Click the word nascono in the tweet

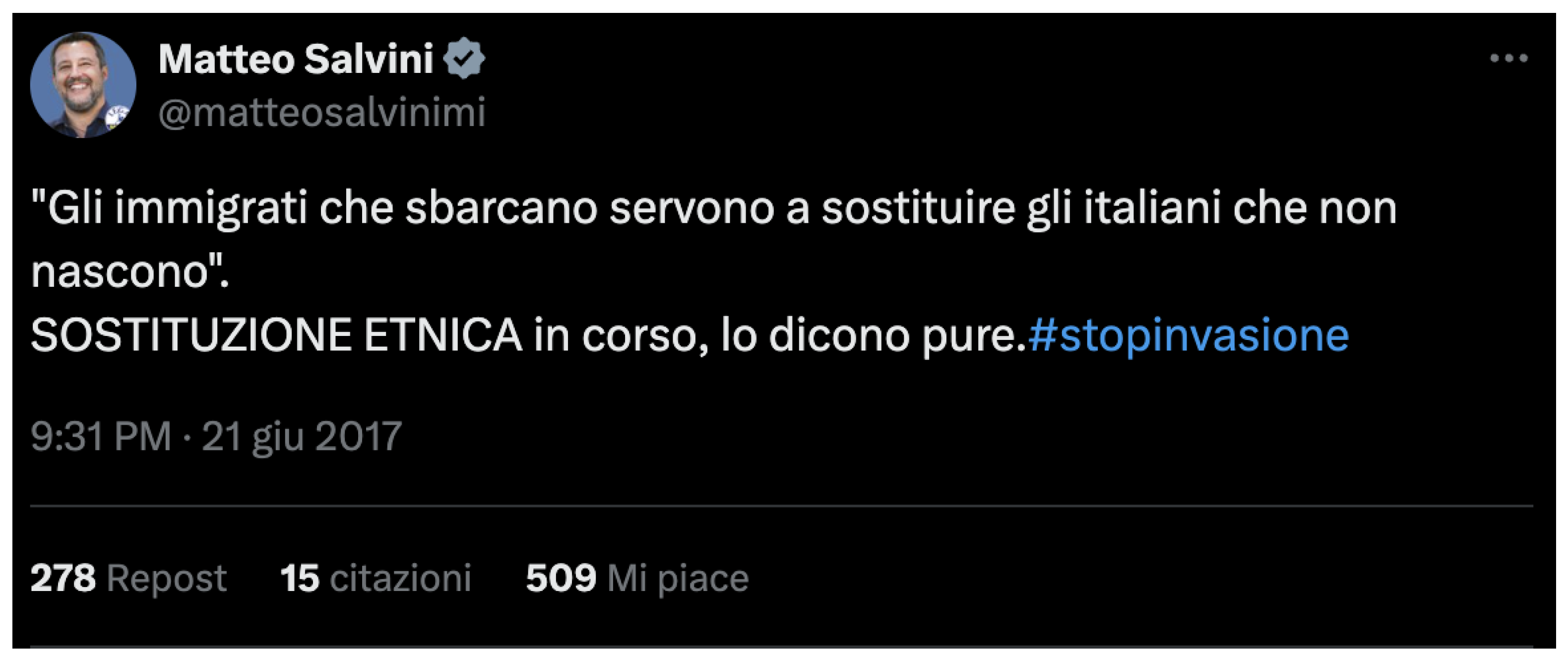[121, 271]
